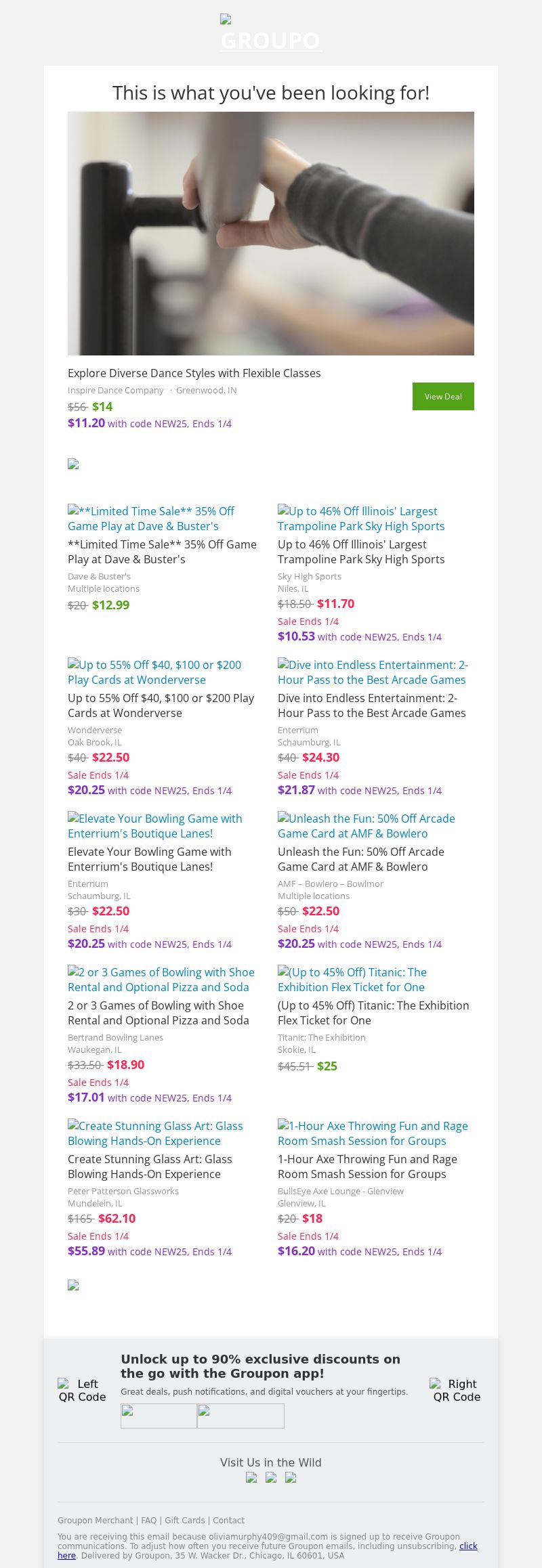Image resolution: width=542 pixels, height=1568 pixels.
Task: Open the middle social icon under Visit Us
Action: [x=271, y=1477]
